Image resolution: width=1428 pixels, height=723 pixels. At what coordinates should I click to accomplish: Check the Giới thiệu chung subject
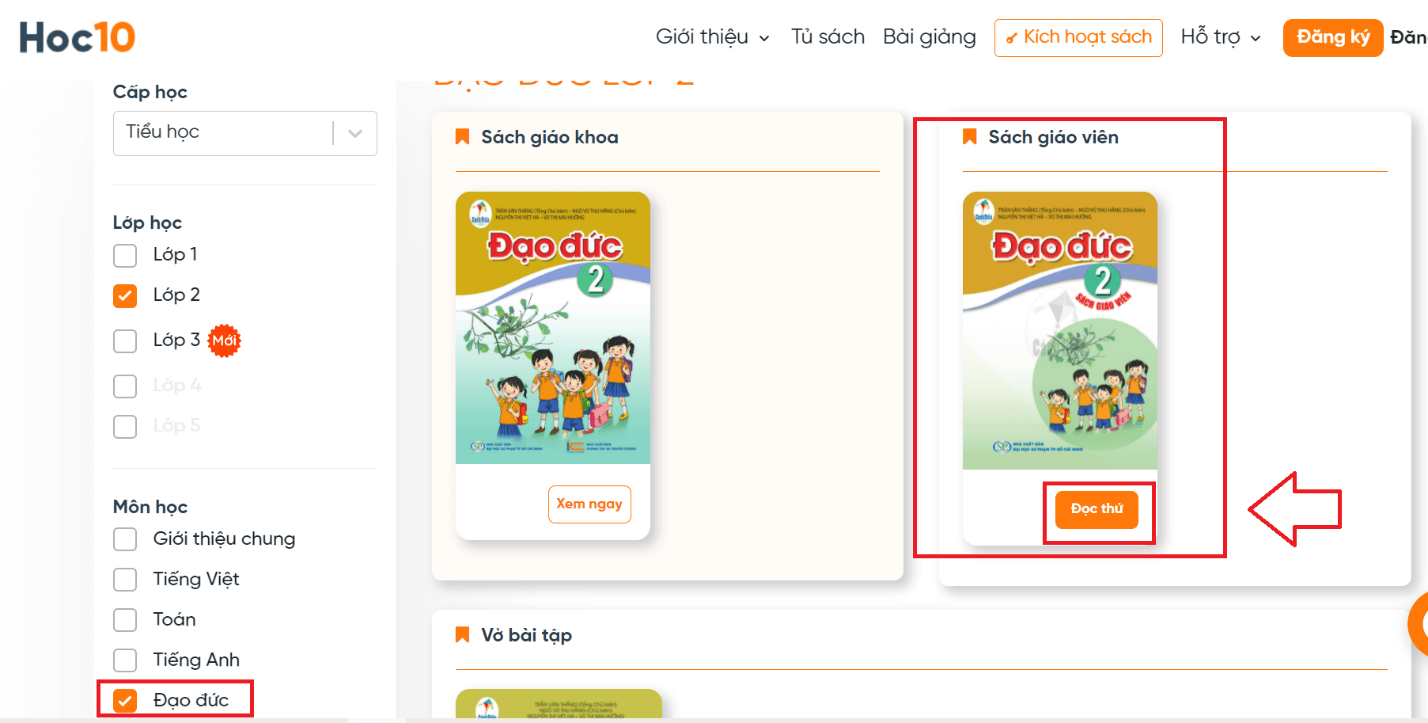(x=125, y=540)
